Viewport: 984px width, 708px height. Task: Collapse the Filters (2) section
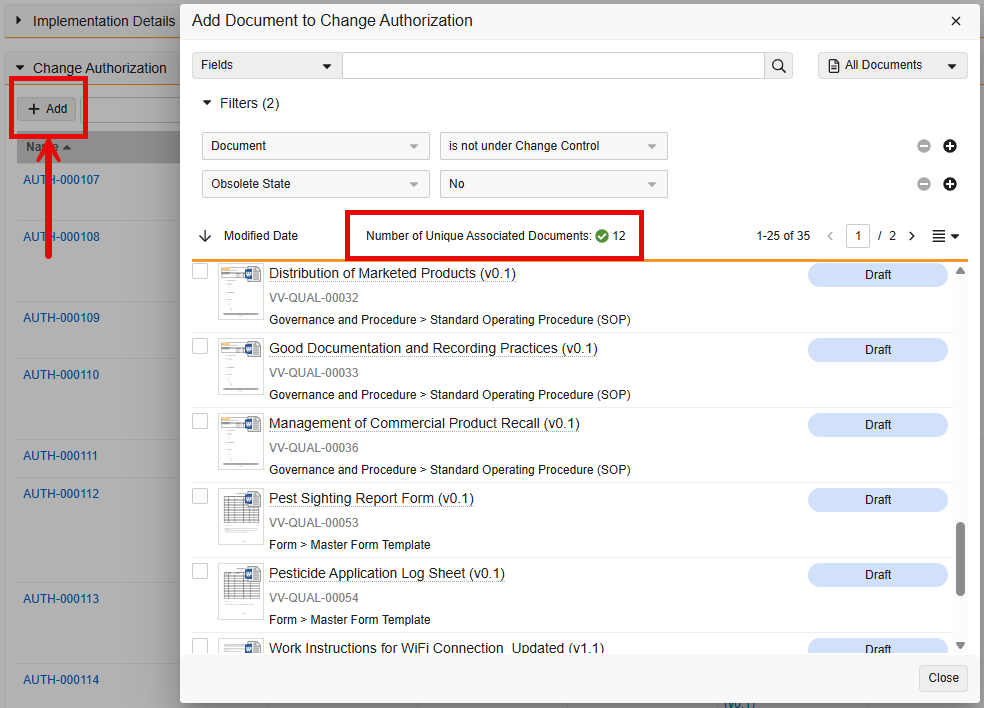point(207,103)
